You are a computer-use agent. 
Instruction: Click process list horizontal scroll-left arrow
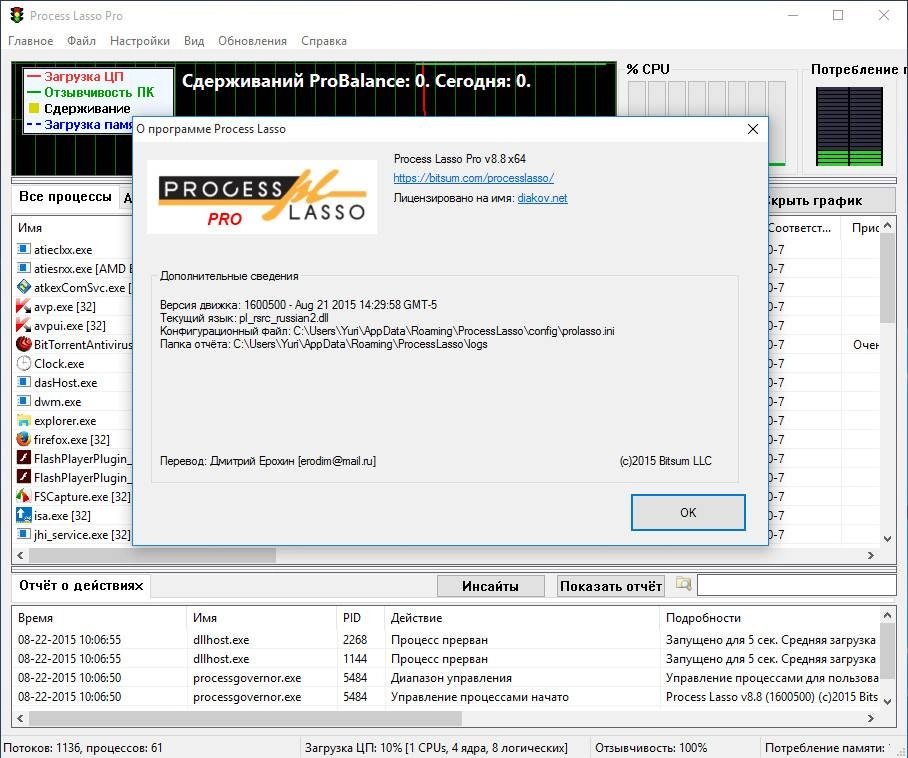[20, 555]
